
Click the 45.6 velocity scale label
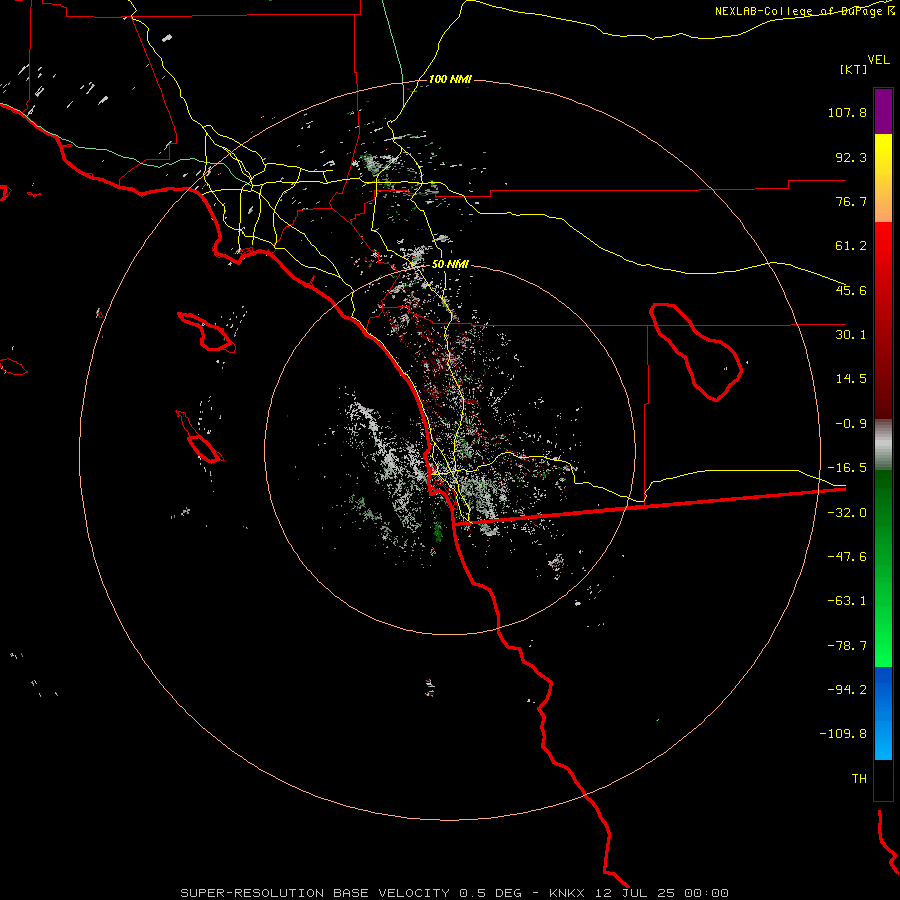coord(851,290)
